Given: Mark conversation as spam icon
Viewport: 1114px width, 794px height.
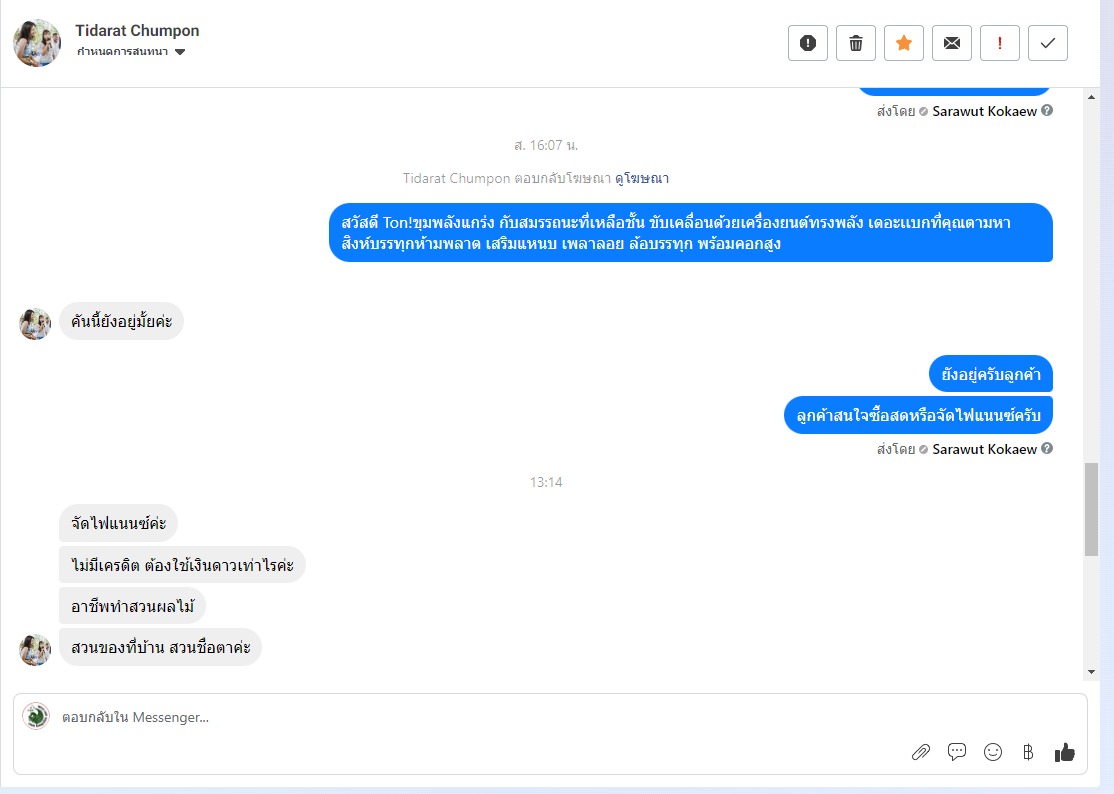Looking at the screenshot, I should pos(808,43).
